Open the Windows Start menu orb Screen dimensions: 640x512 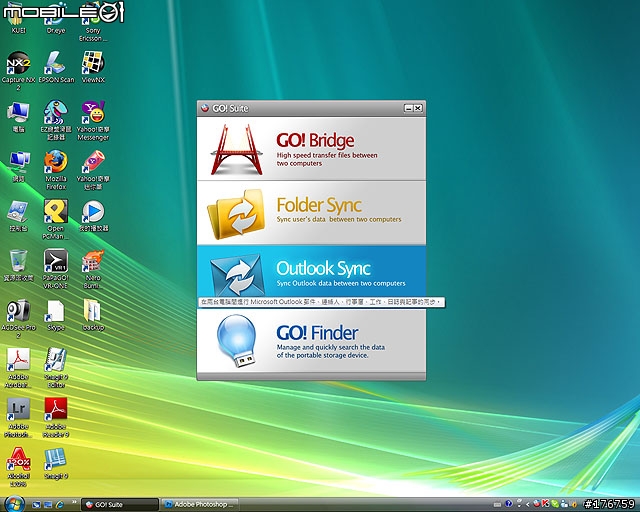pos(14,504)
